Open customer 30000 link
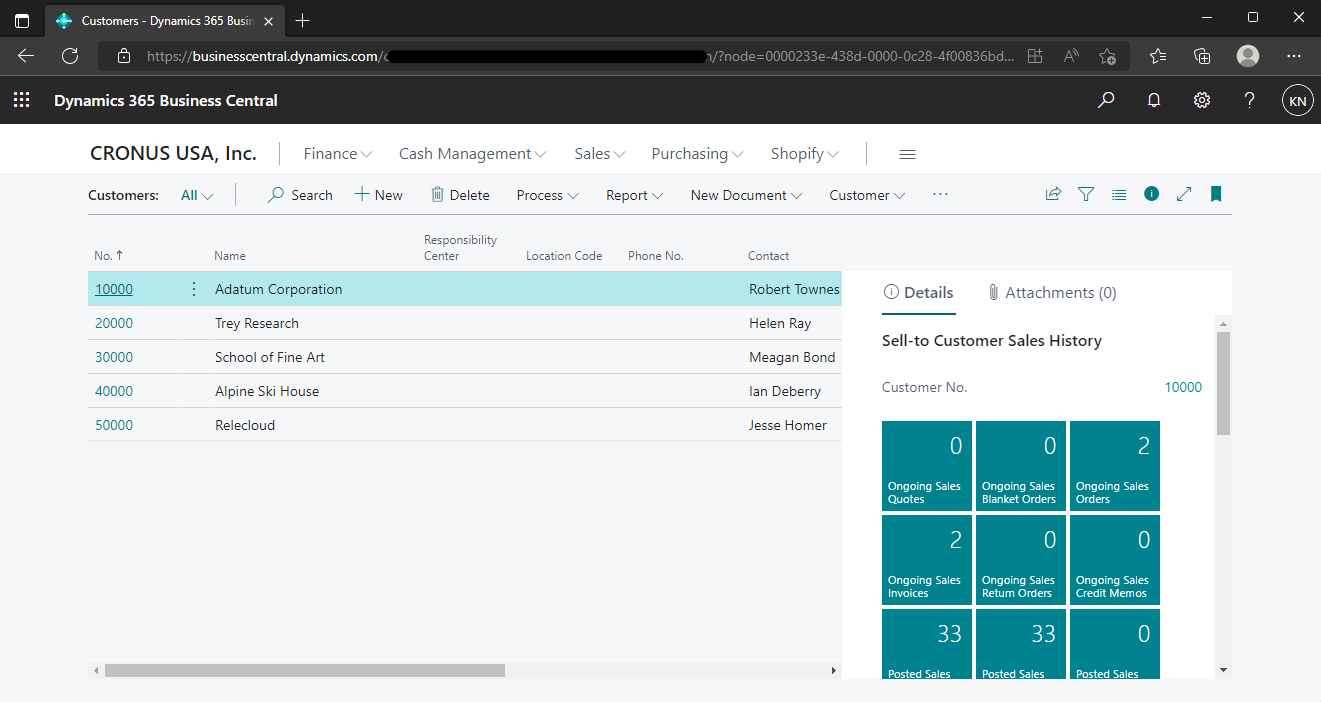Screen dimensions: 1321x702 (114, 357)
